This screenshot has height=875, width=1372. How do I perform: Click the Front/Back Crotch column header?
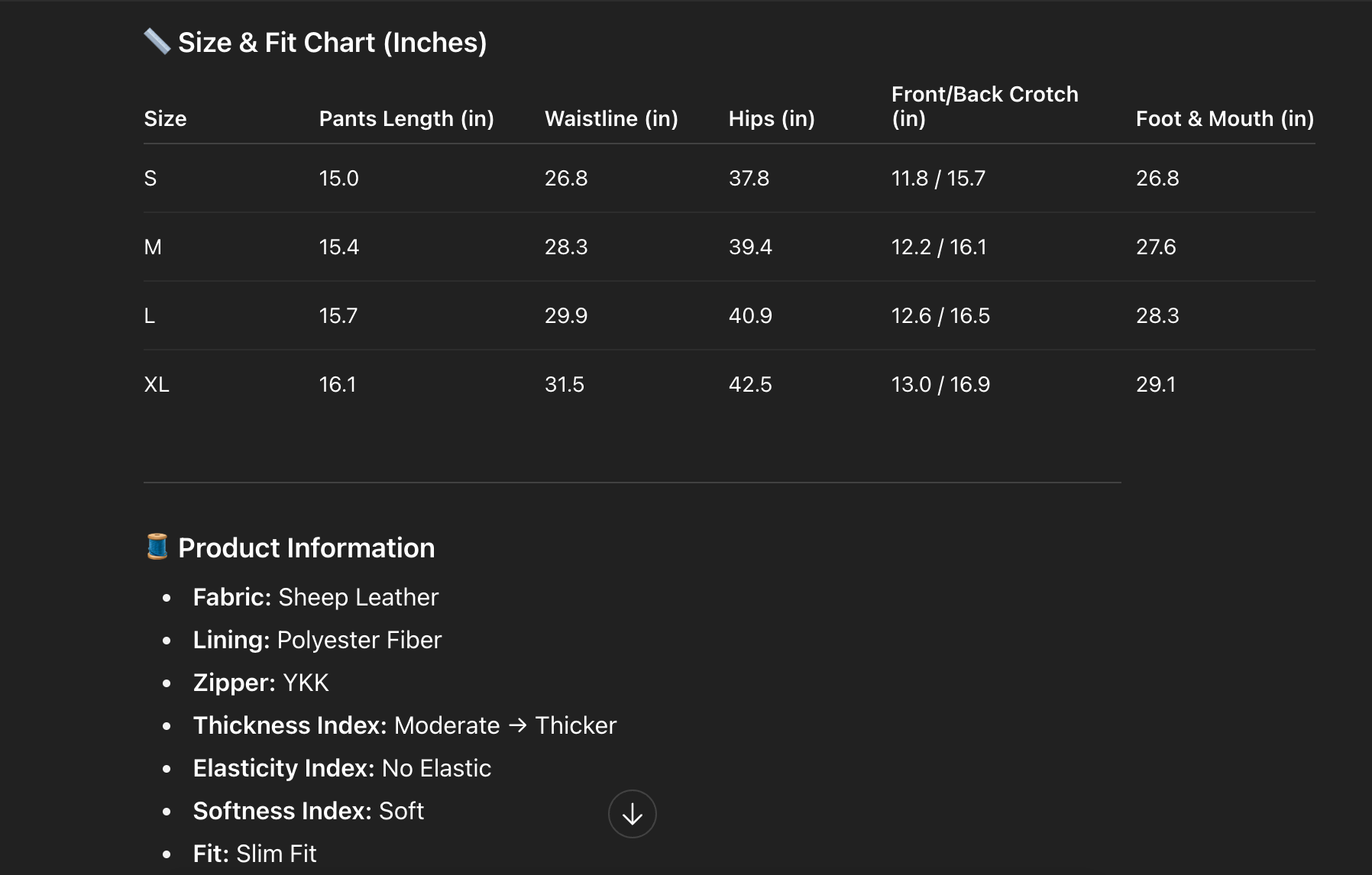coord(985,106)
